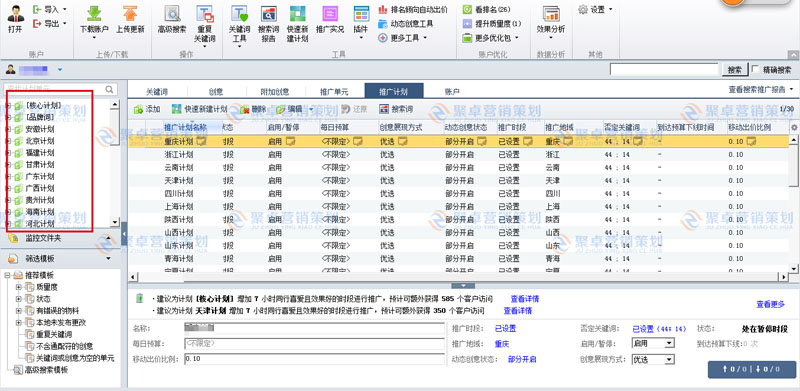This screenshot has width=800, height=391.
Task: Select 广东计划 in plan tree
Action: 40,176
